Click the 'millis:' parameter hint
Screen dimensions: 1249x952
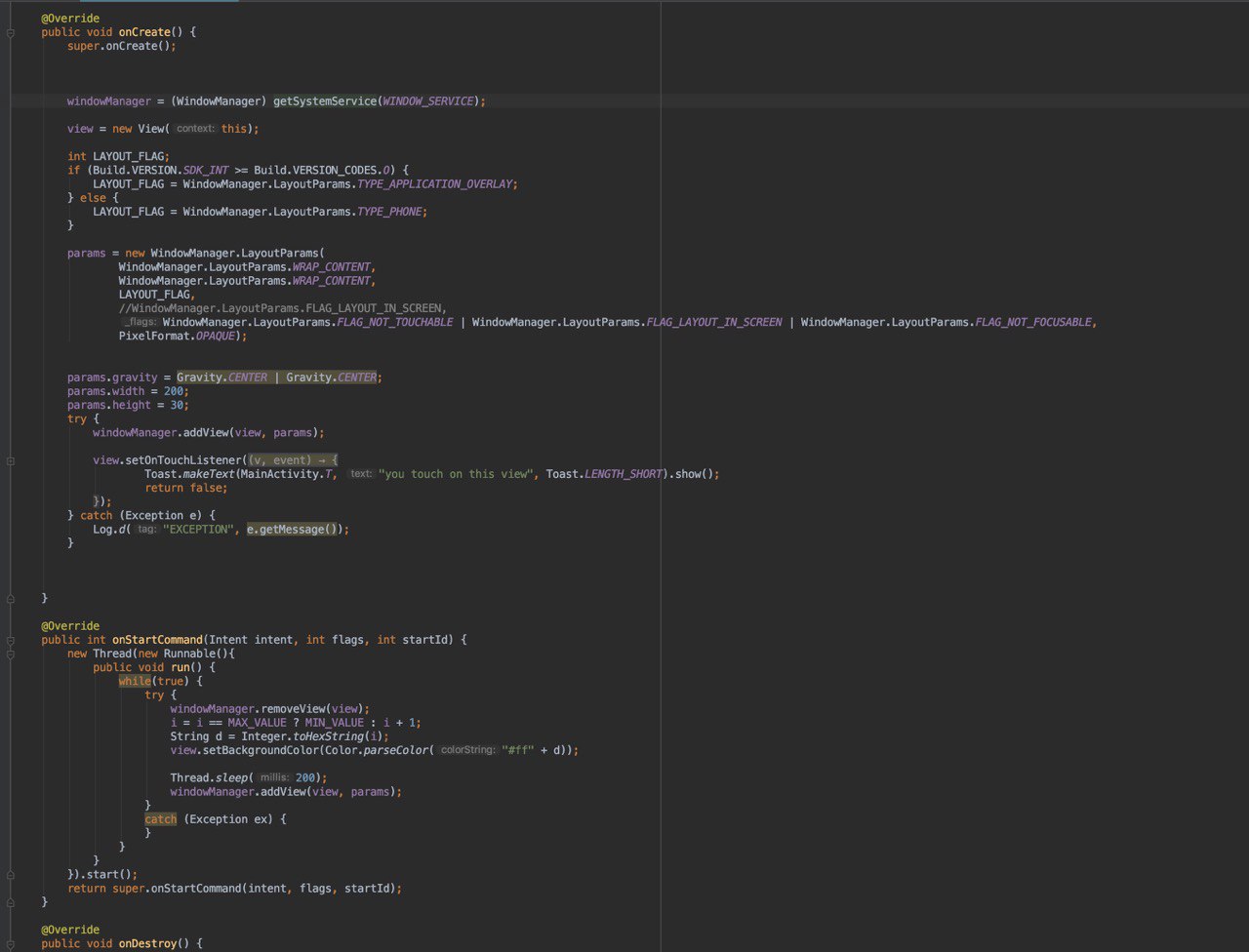point(274,777)
